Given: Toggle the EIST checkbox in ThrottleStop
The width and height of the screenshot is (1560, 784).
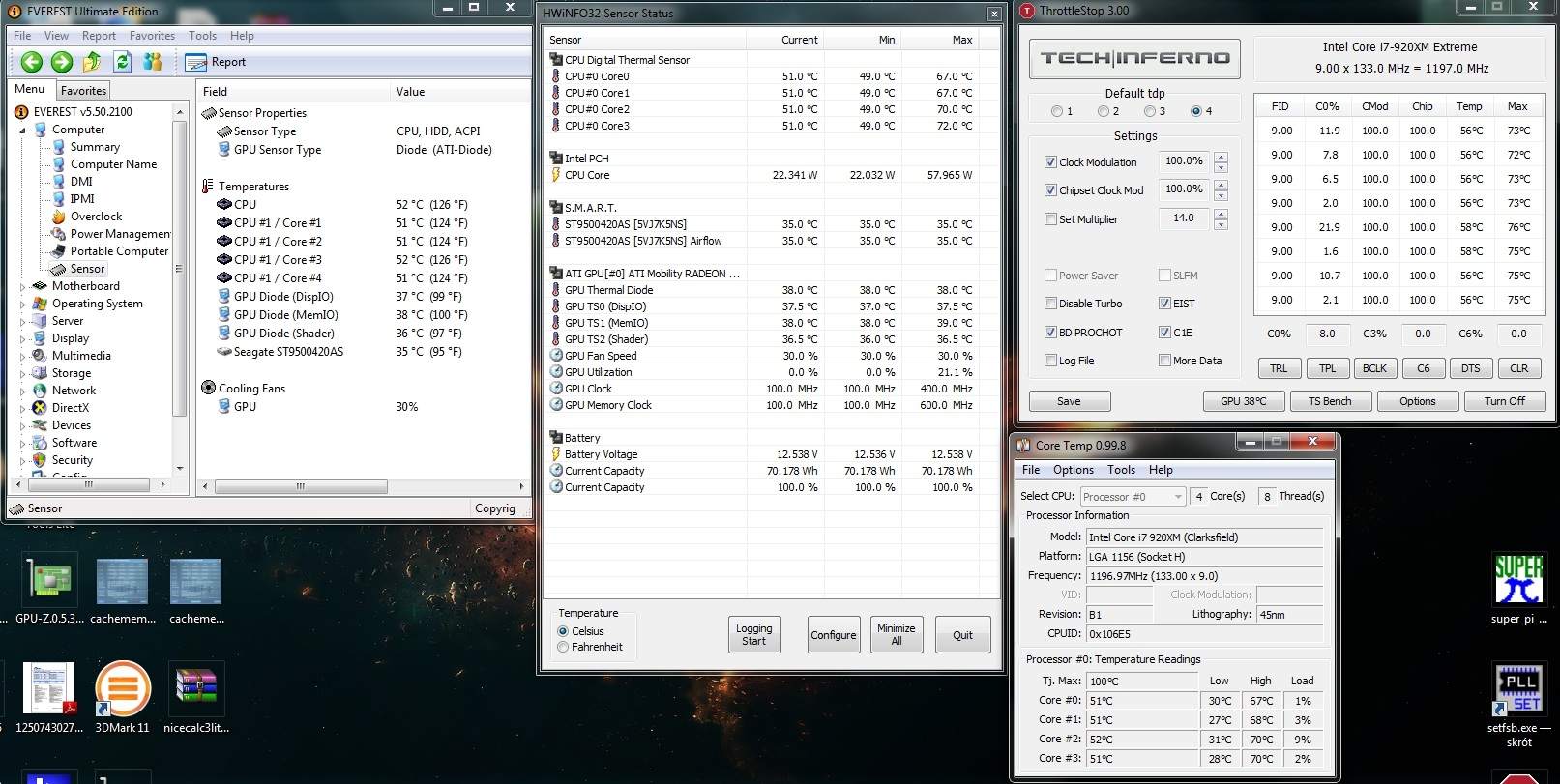Looking at the screenshot, I should [x=1164, y=304].
